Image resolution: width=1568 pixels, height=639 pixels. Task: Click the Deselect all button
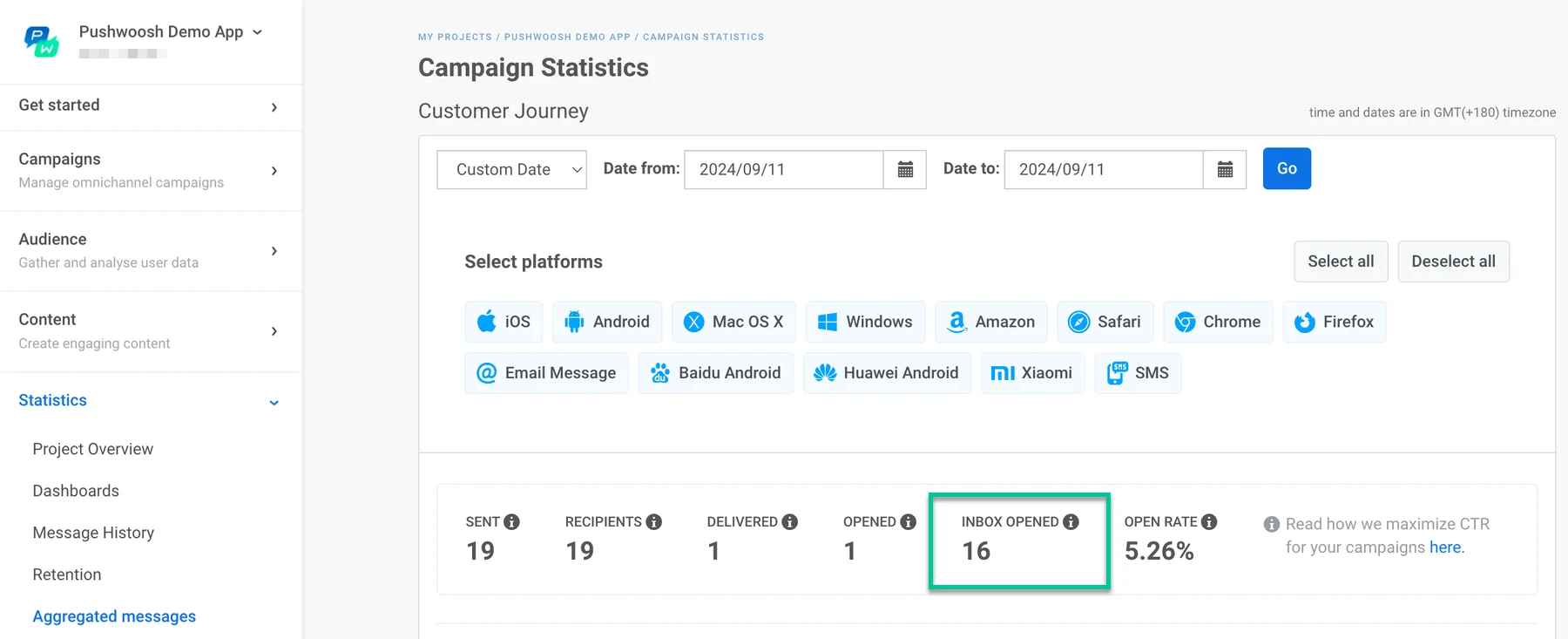click(x=1453, y=262)
